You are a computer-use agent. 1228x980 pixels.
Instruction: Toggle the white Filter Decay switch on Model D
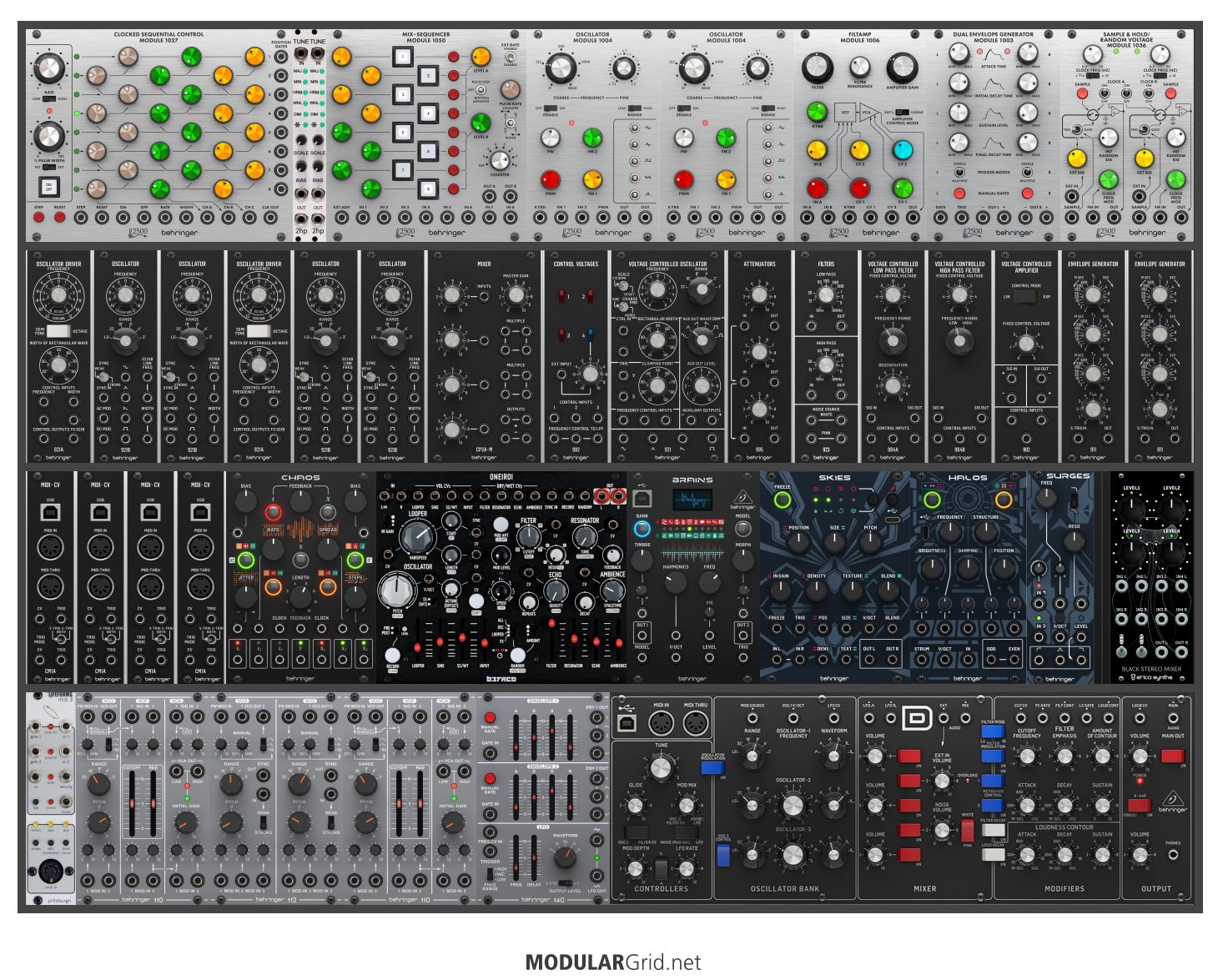point(993,831)
